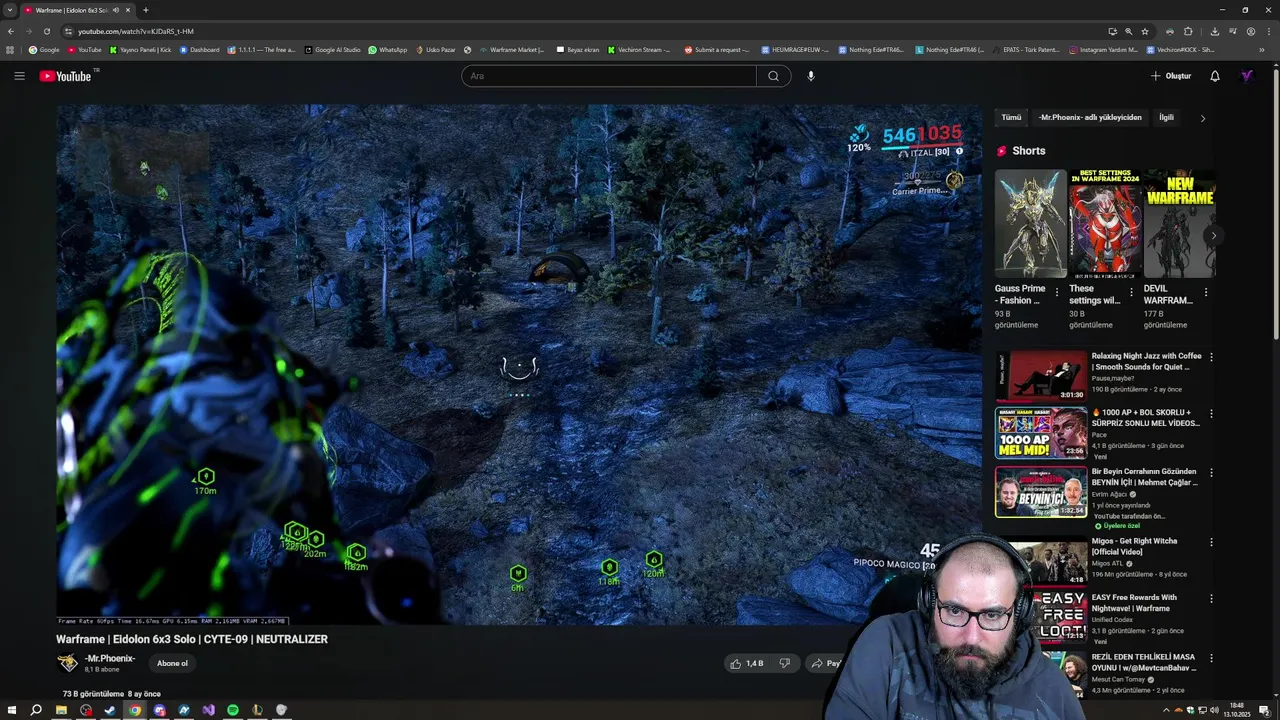Click the Paylaş share button
The image size is (1280, 720).
[826, 663]
